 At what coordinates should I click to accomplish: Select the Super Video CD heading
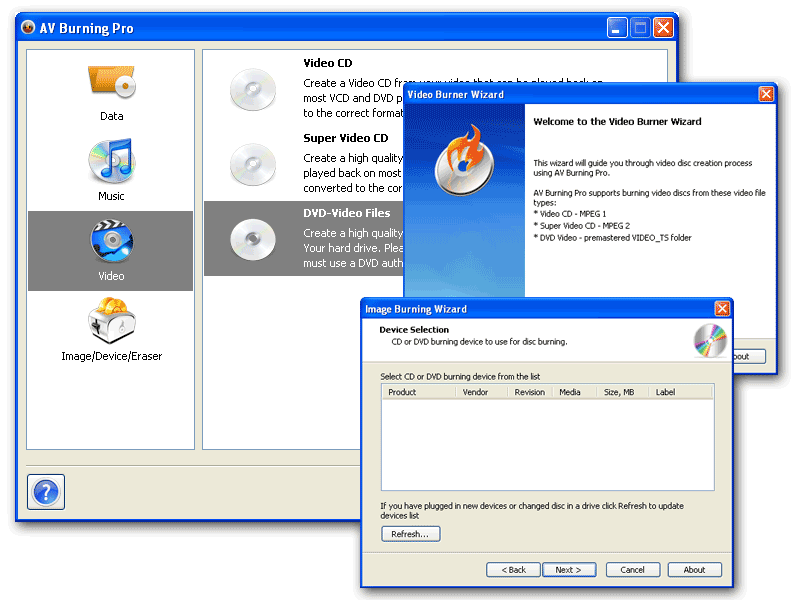pyautogui.click(x=345, y=138)
